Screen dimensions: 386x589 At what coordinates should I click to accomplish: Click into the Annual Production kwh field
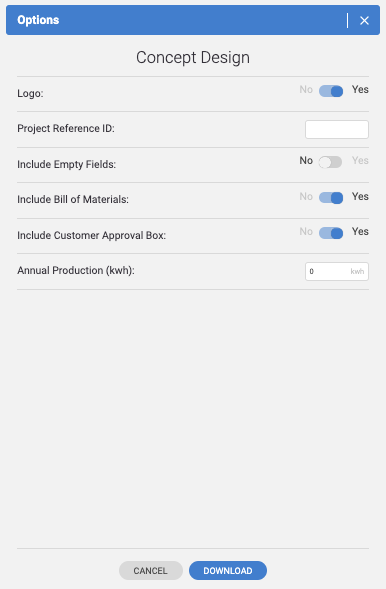337,271
